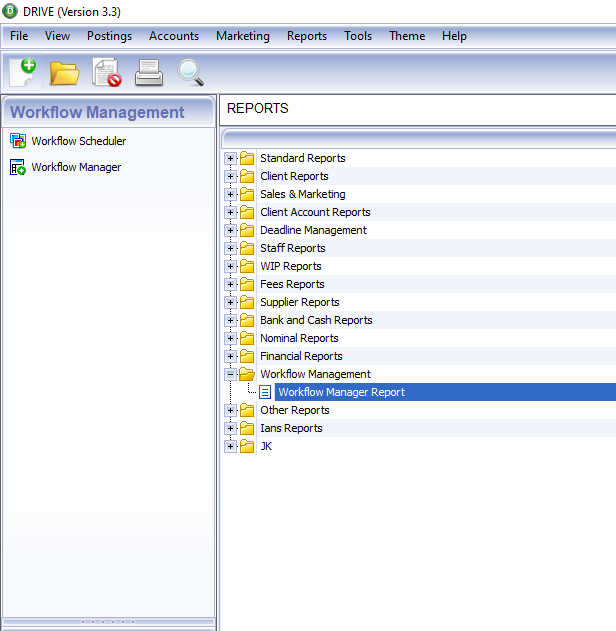Expand the WIP Reports tree node
The height and width of the screenshot is (631, 616).
(230, 266)
